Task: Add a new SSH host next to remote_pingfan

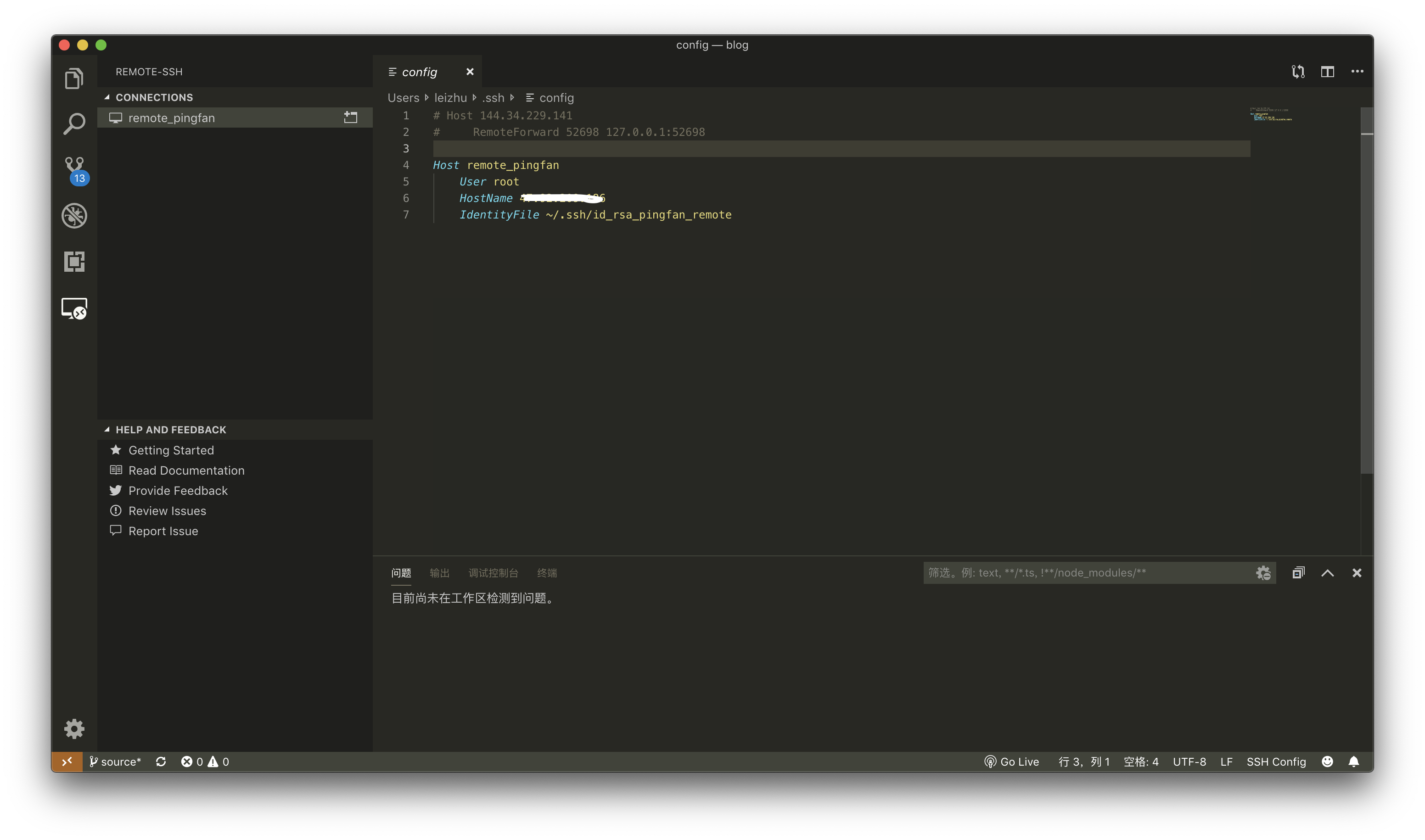Action: pos(350,117)
